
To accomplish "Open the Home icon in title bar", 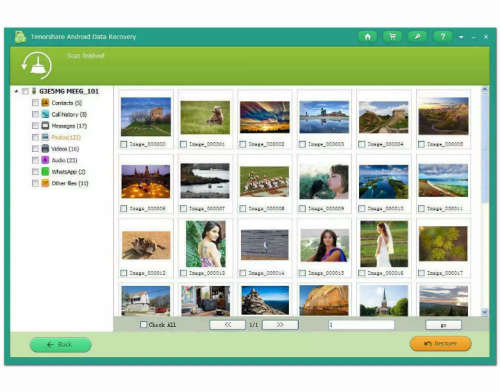I will point(367,36).
